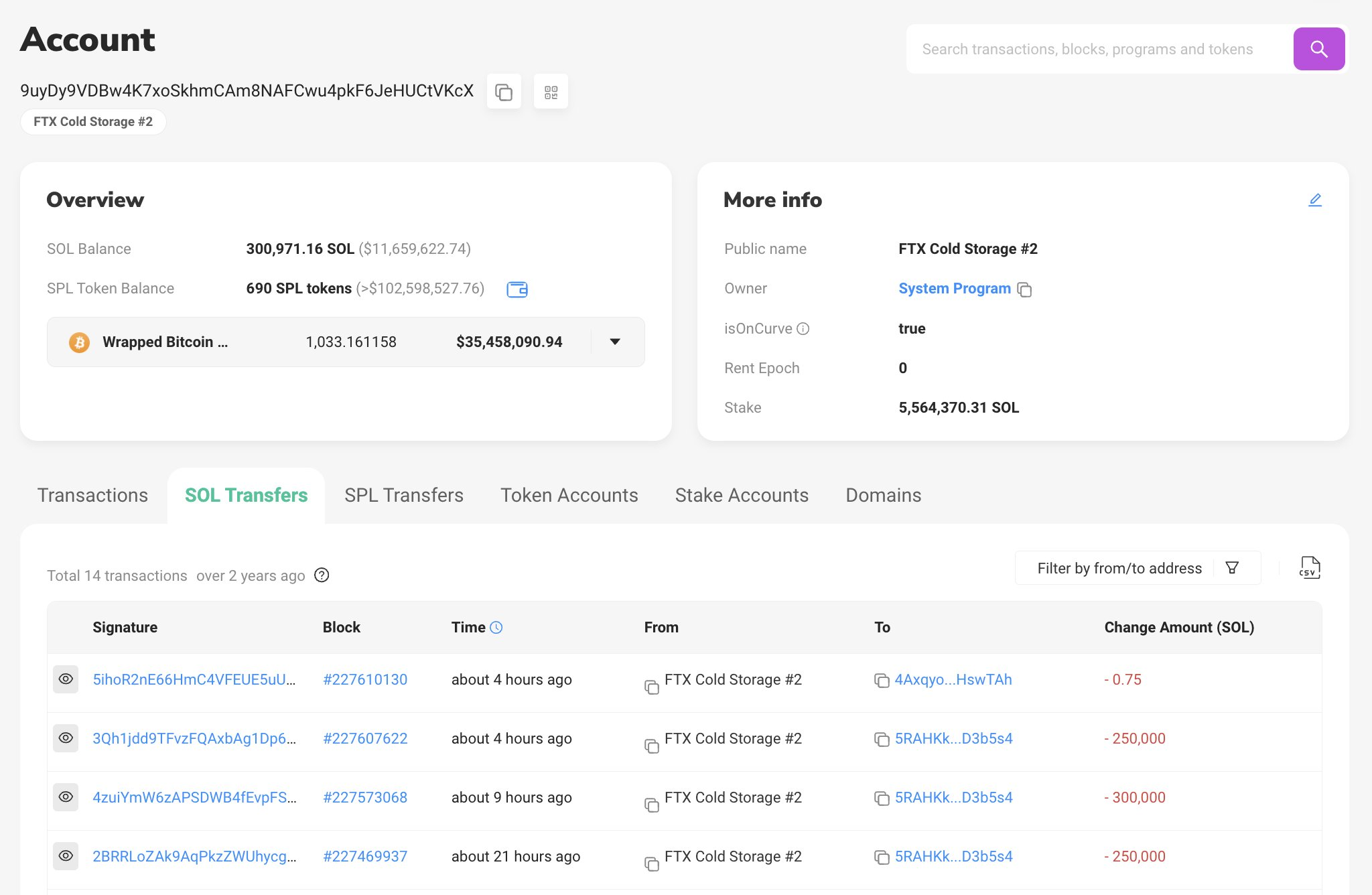The width and height of the screenshot is (1372, 895).
Task: Open the Stake Accounts tab
Action: (741, 495)
